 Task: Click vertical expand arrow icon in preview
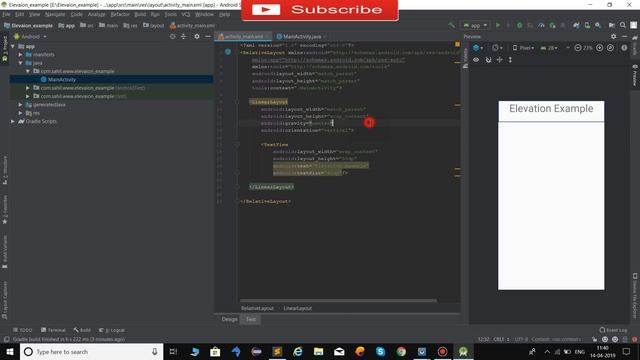(x=510, y=60)
